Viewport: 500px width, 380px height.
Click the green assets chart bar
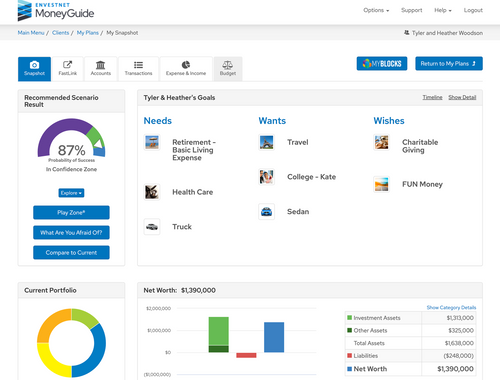(219, 331)
